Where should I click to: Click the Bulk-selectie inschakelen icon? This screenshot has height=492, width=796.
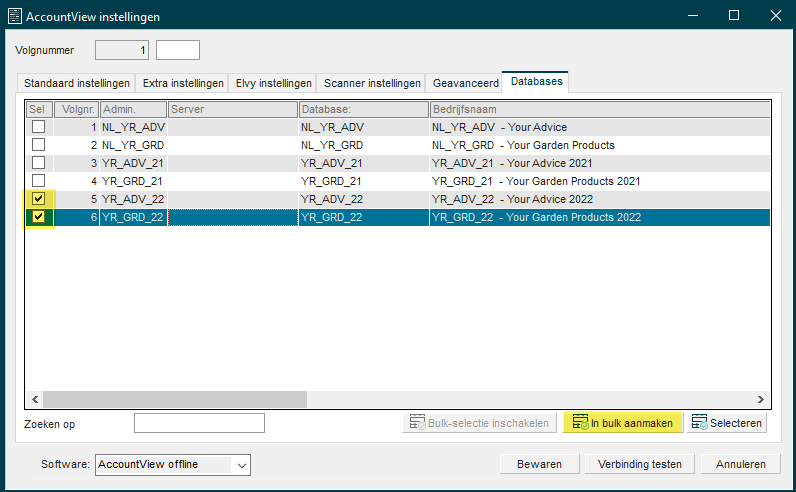click(x=417, y=422)
